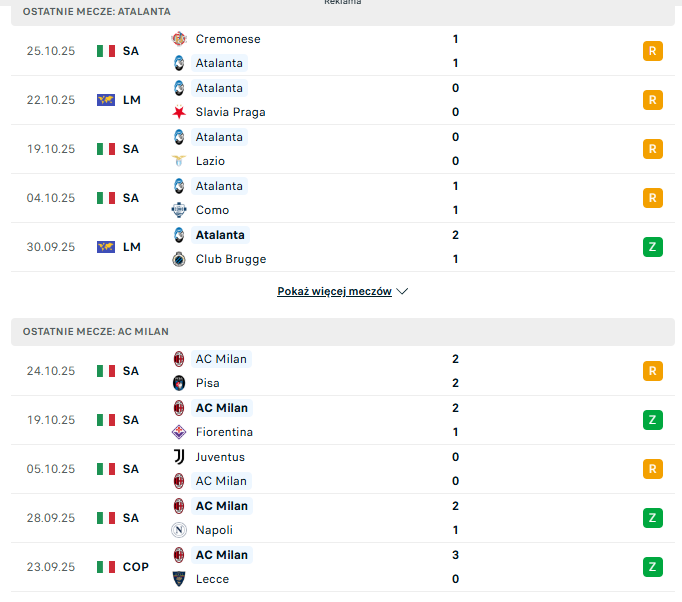Click the Fiorentina purple crest
This screenshot has width=682, height=602.
[179, 432]
